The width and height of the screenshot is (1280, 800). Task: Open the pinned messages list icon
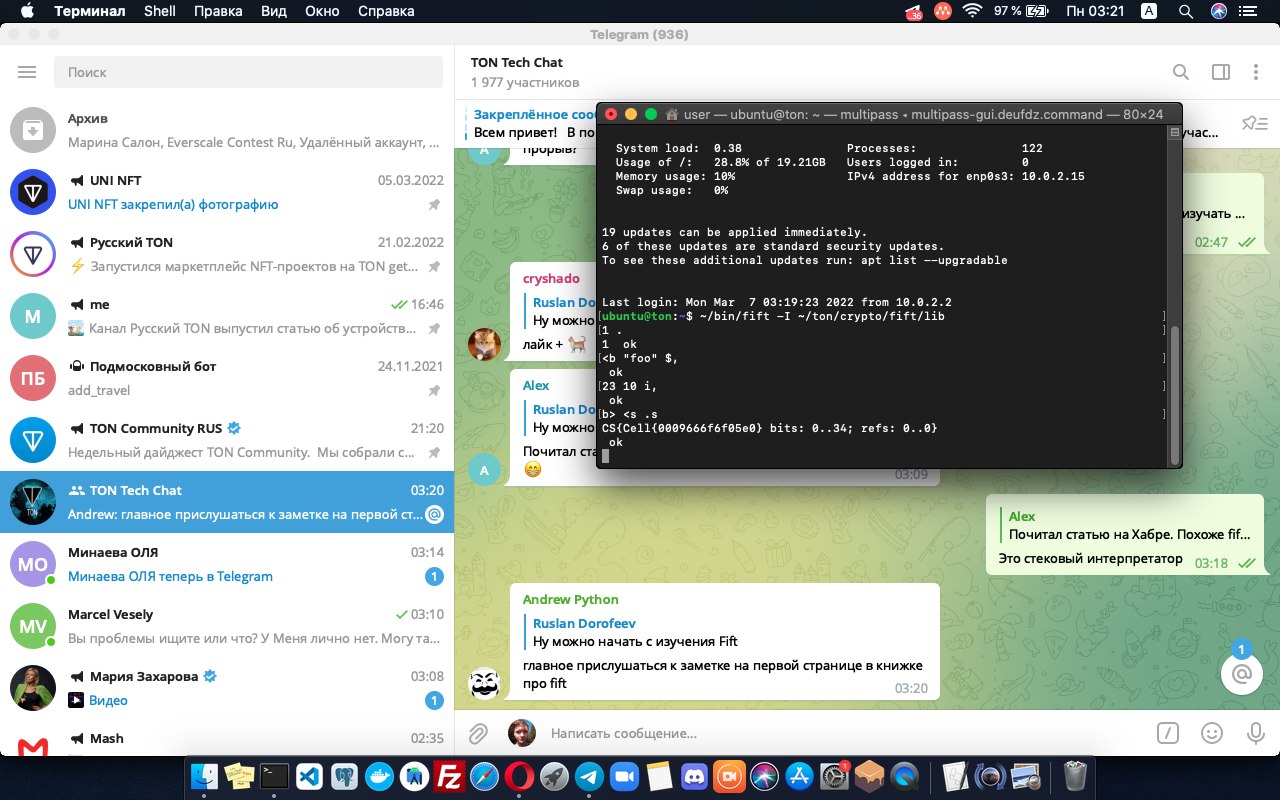pos(1254,123)
